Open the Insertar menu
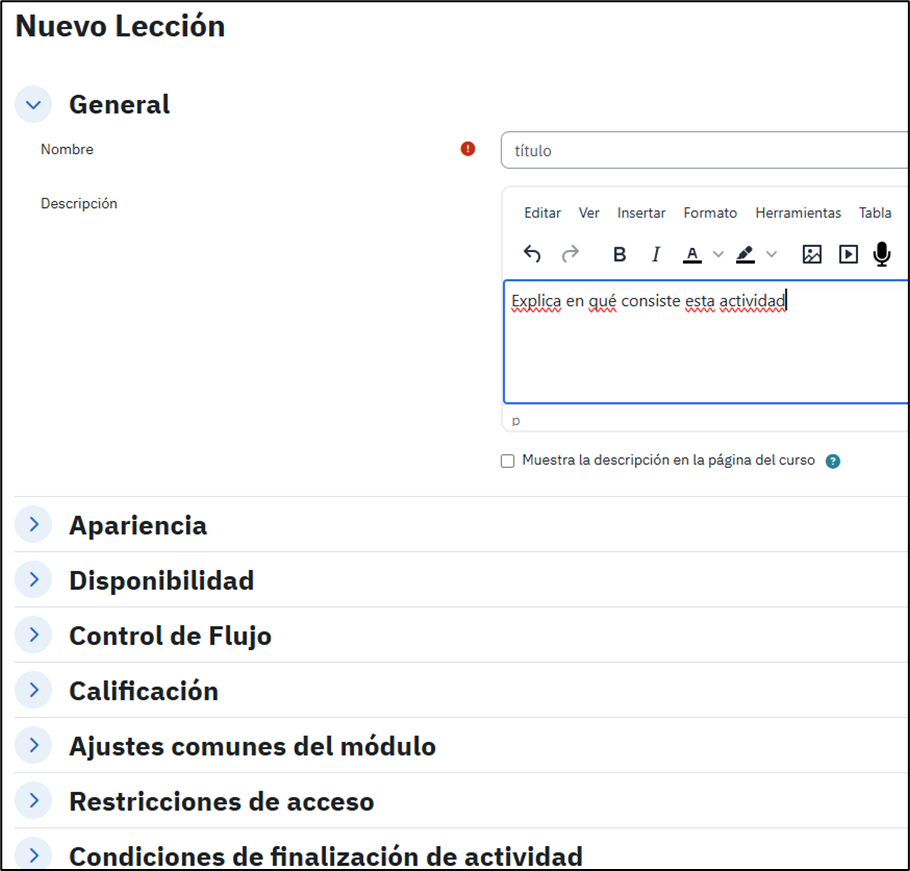This screenshot has height=871, width=910. point(641,213)
